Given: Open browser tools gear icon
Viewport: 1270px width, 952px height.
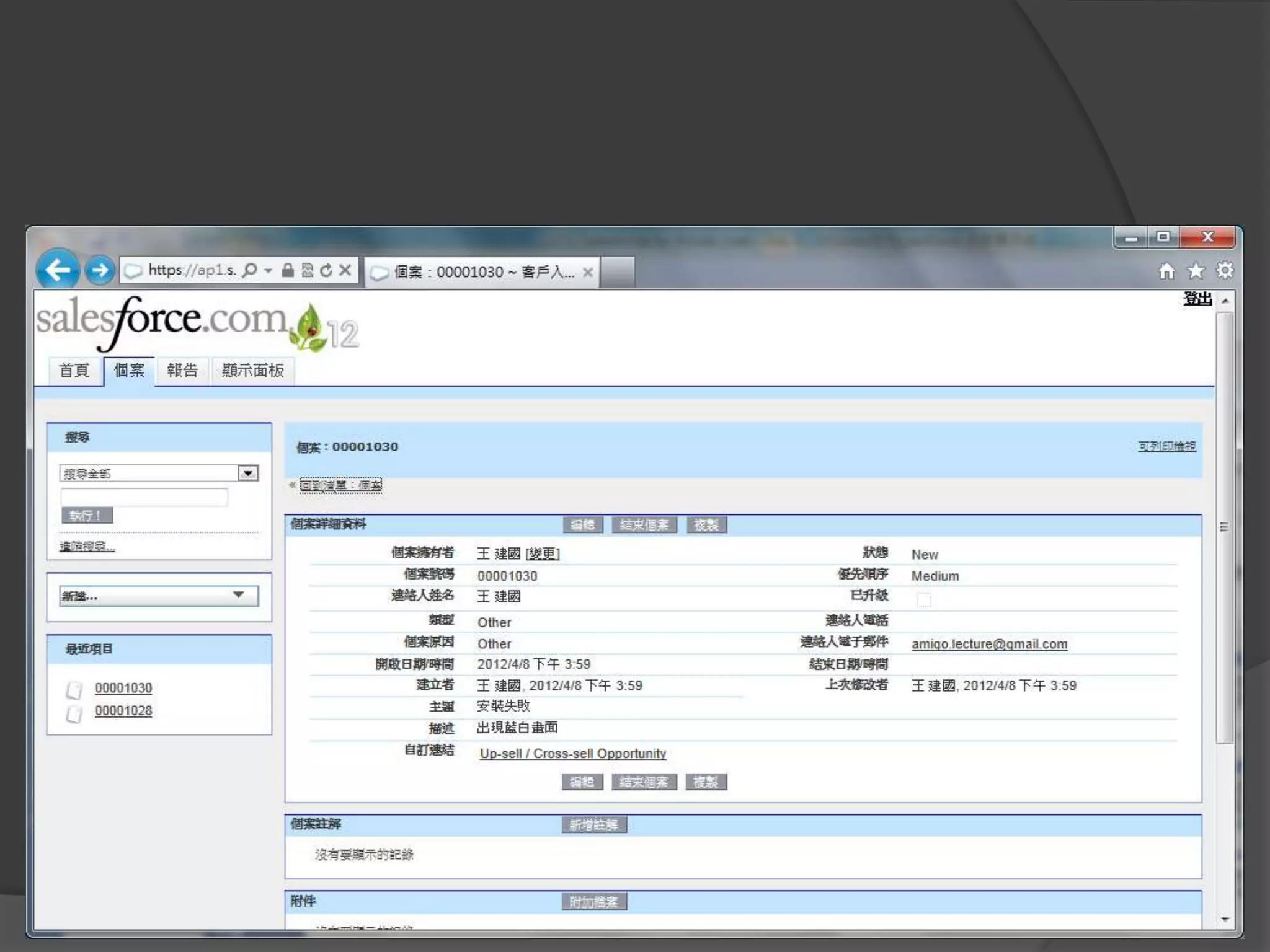Looking at the screenshot, I should (x=1225, y=271).
